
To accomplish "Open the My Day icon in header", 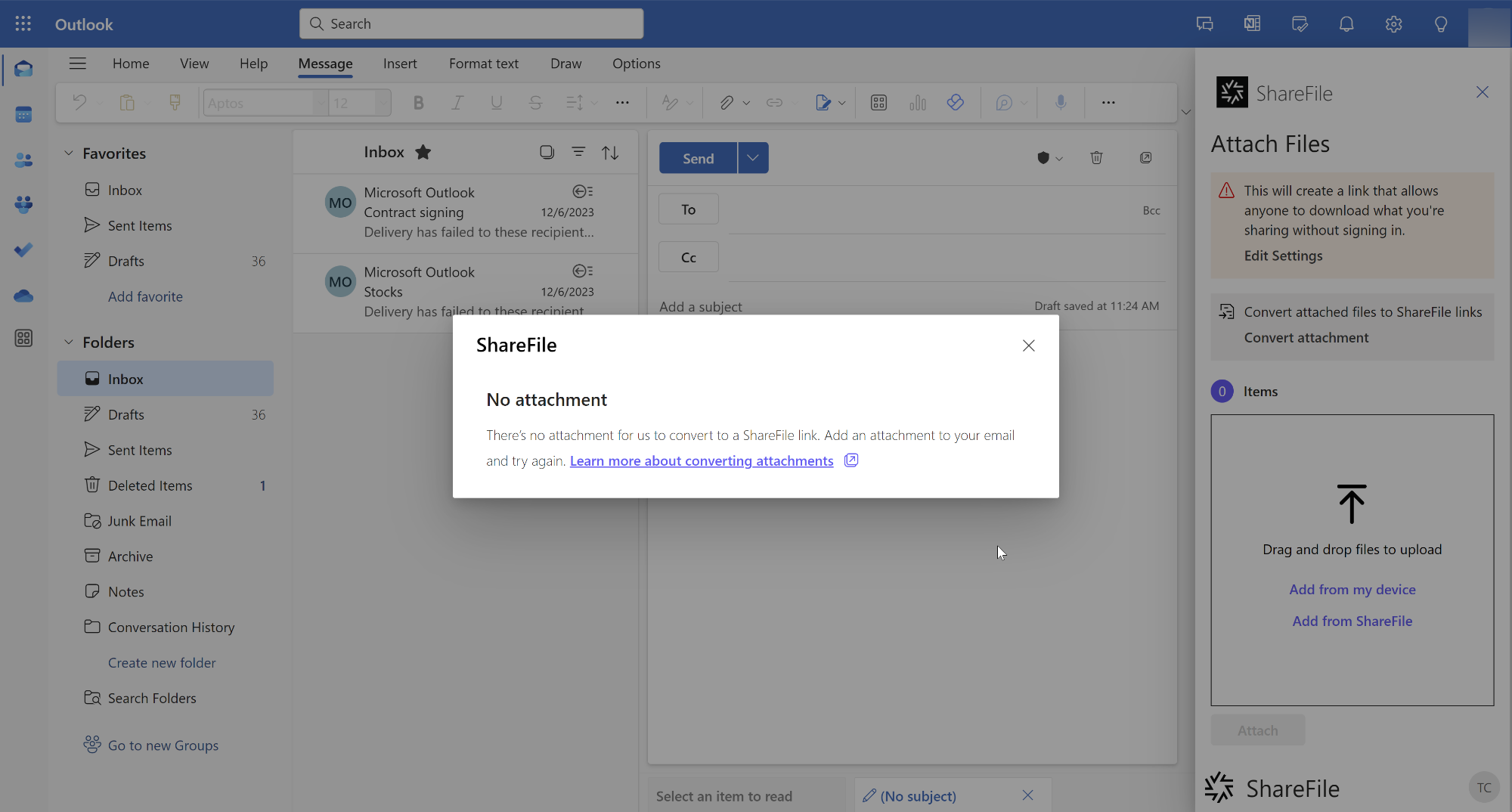I will pyautogui.click(x=1300, y=23).
